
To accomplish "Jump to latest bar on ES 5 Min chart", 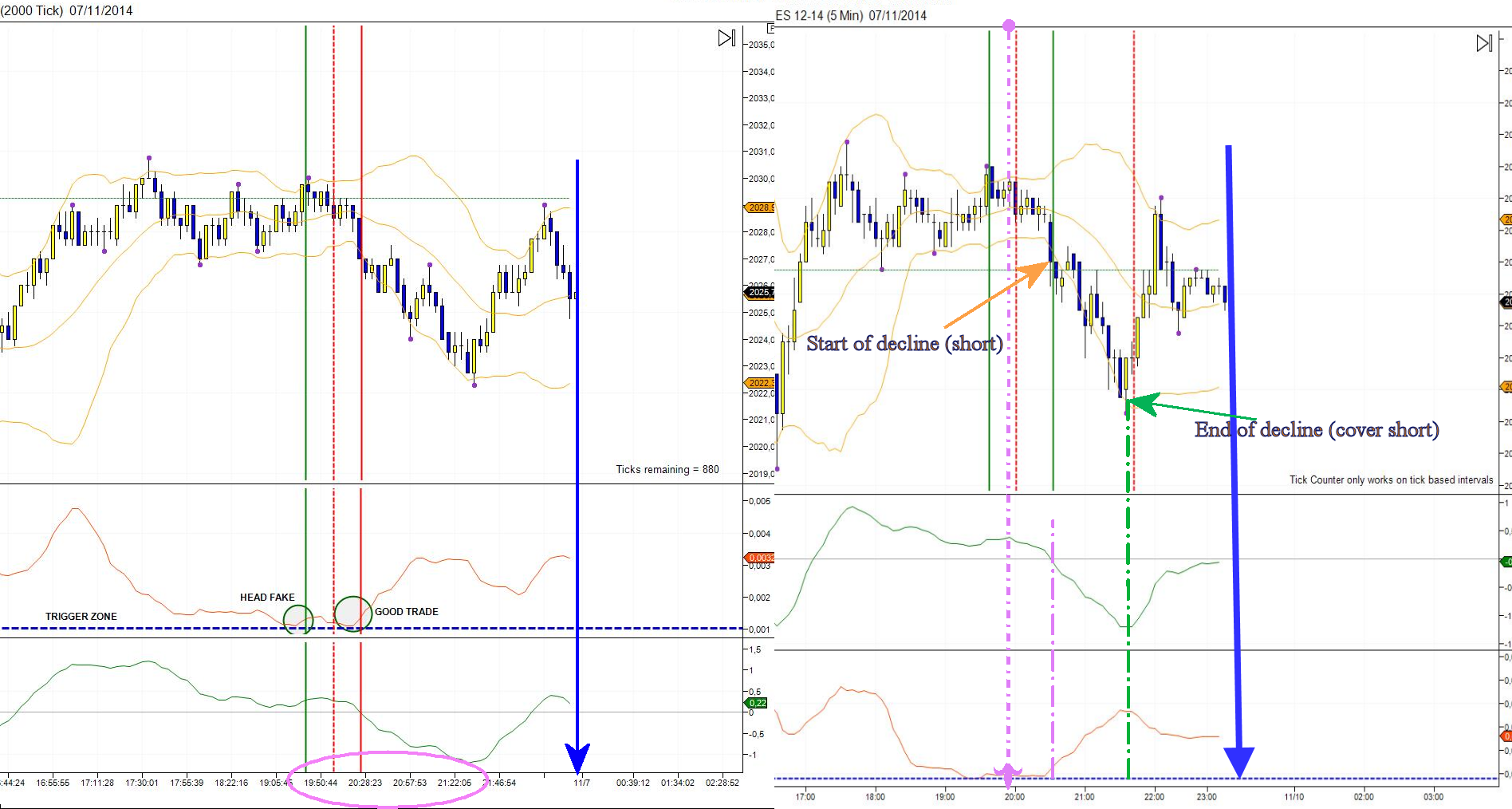I will [1484, 43].
